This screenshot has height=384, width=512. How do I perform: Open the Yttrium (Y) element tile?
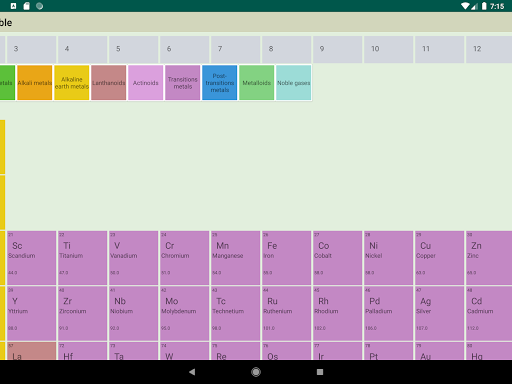pyautogui.click(x=32, y=313)
